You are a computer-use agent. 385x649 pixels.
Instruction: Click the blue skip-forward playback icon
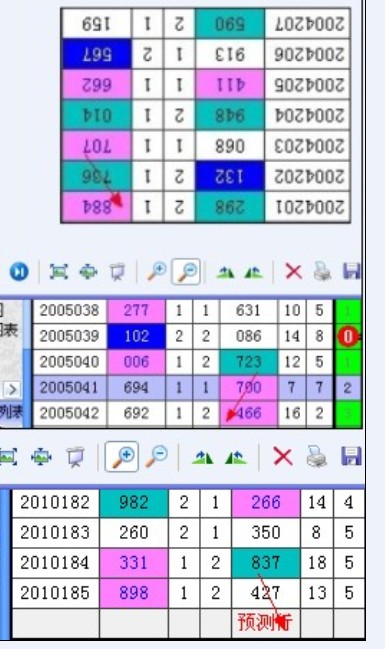pyautogui.click(x=19, y=272)
